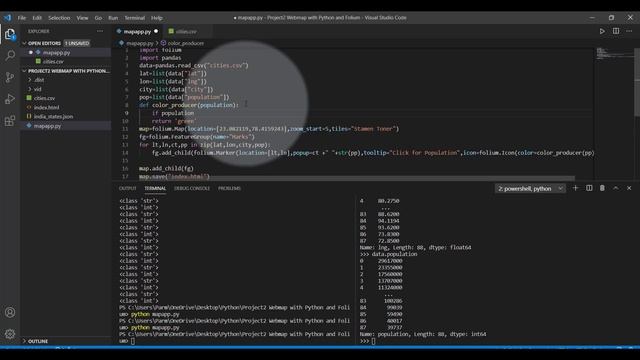Open the Manage gear icon
The height and width of the screenshot is (360, 640).
coord(10,334)
